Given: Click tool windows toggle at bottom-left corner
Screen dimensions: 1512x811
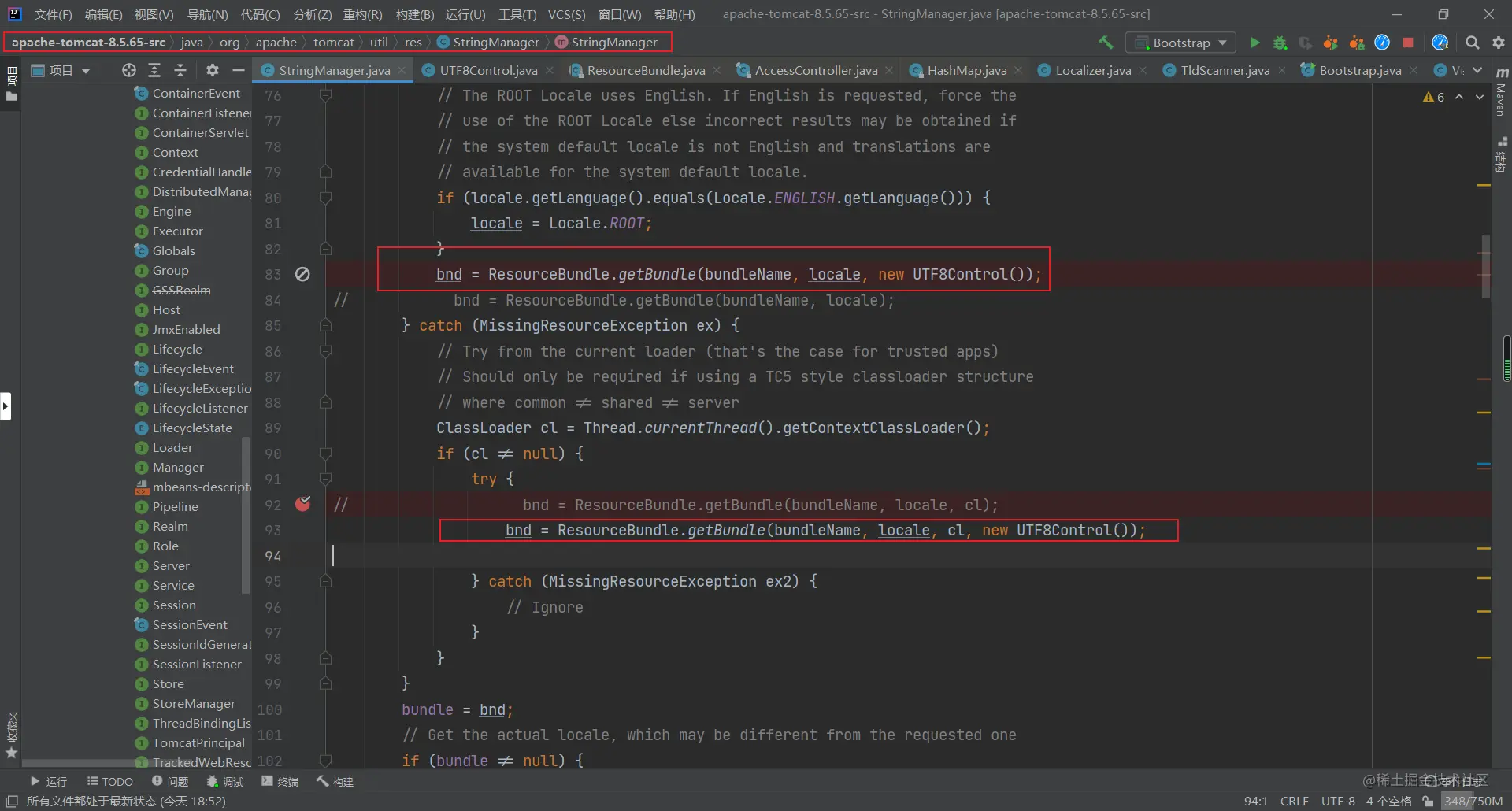Looking at the screenshot, I should [12, 801].
